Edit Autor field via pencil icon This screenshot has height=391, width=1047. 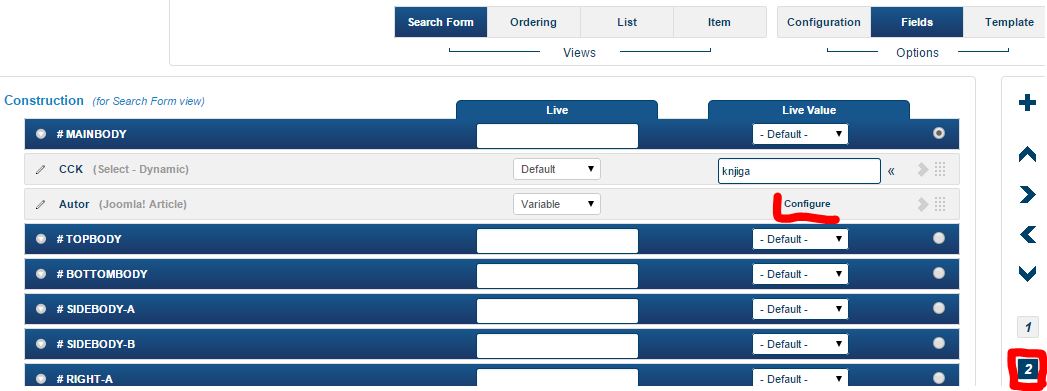[x=41, y=204]
